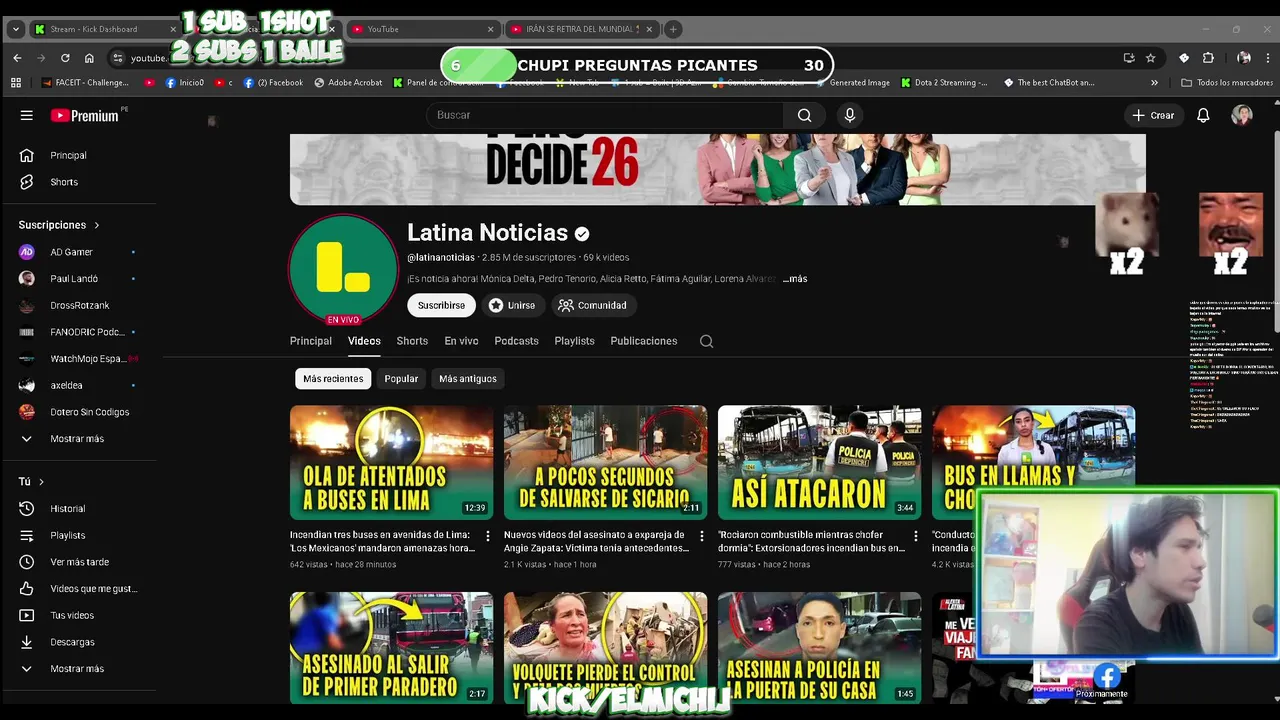Open video Asesinado al salir de primer paradero
1280x720 pixels.
point(391,647)
